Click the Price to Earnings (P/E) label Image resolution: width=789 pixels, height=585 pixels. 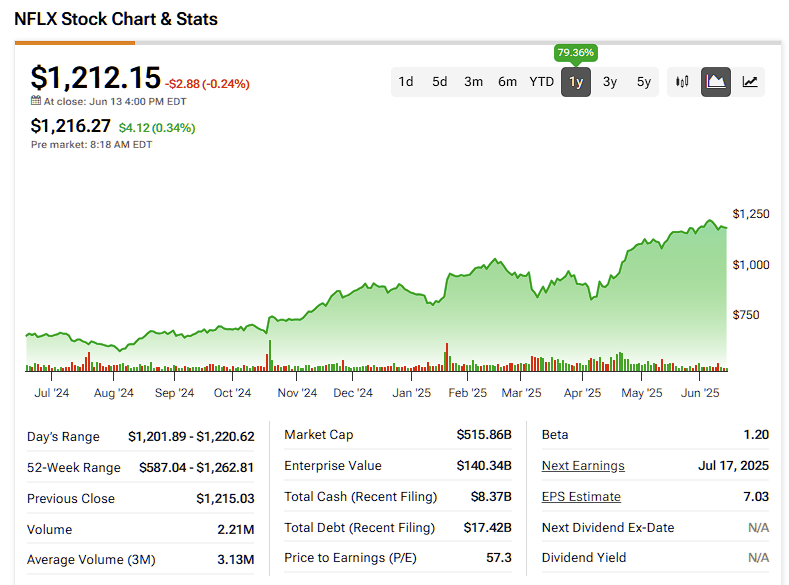click(x=350, y=558)
